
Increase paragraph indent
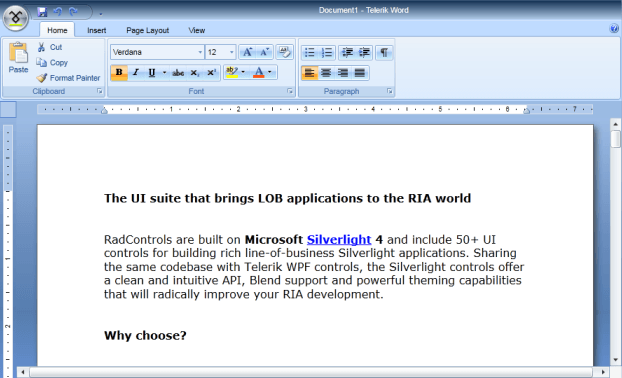tap(364, 52)
